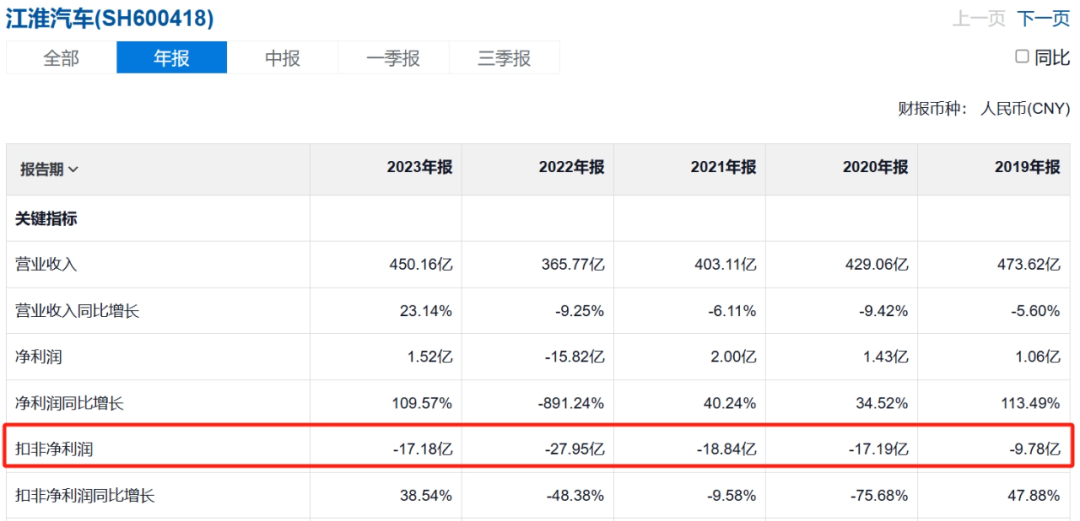Select the 年报 tab

point(172,58)
